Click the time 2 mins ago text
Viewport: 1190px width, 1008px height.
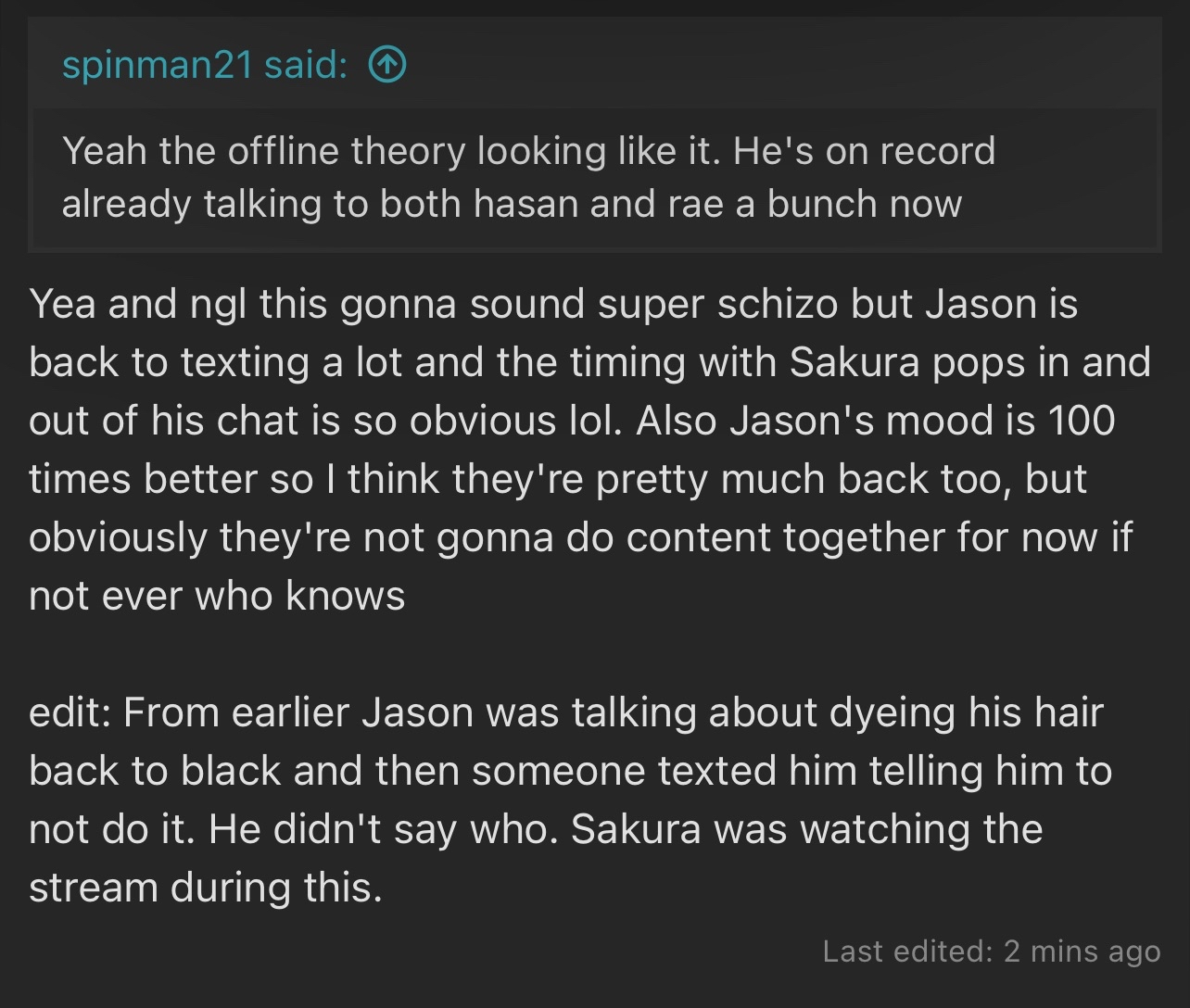click(1082, 951)
